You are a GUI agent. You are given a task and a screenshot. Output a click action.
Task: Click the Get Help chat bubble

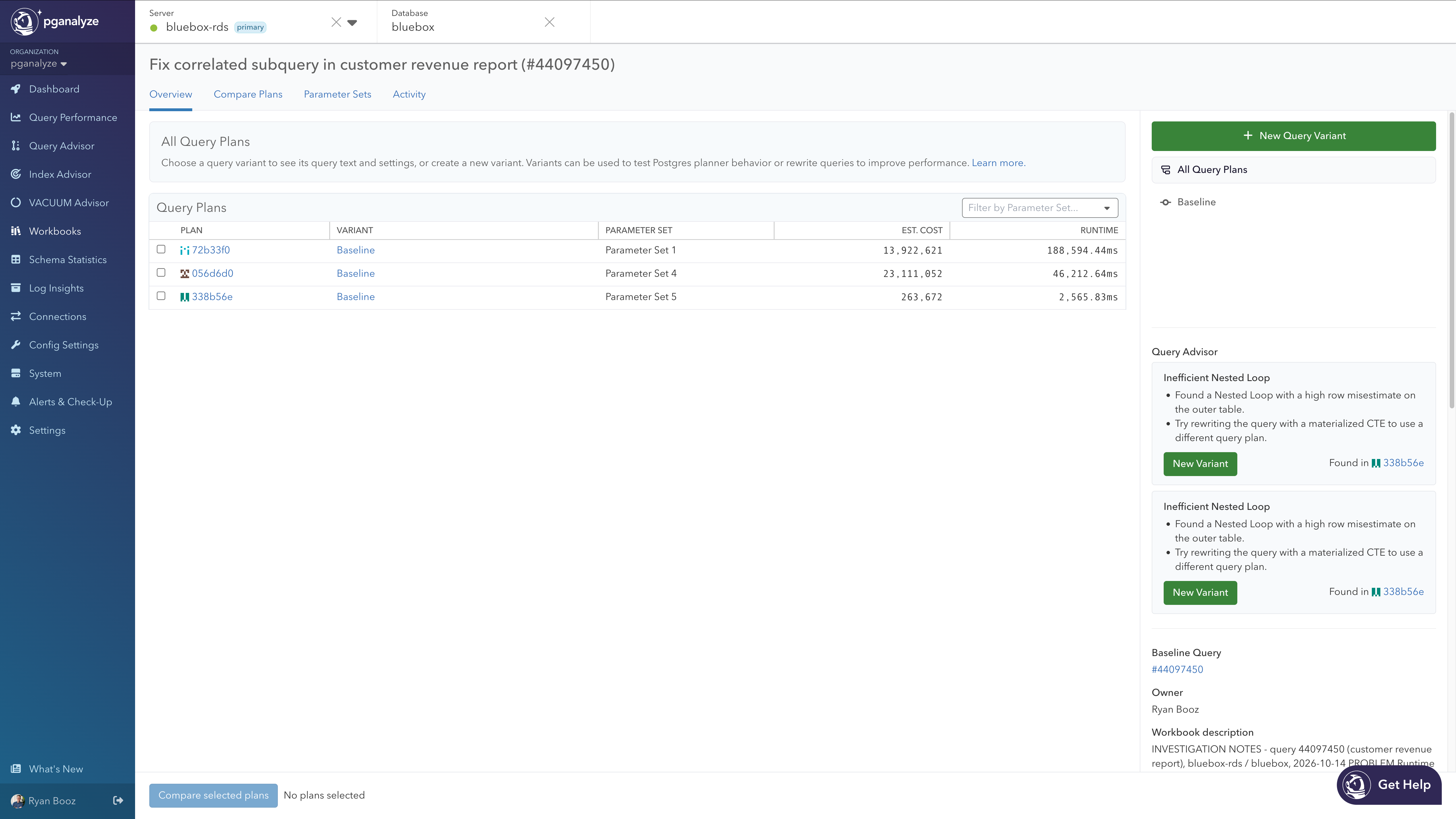(x=1389, y=785)
